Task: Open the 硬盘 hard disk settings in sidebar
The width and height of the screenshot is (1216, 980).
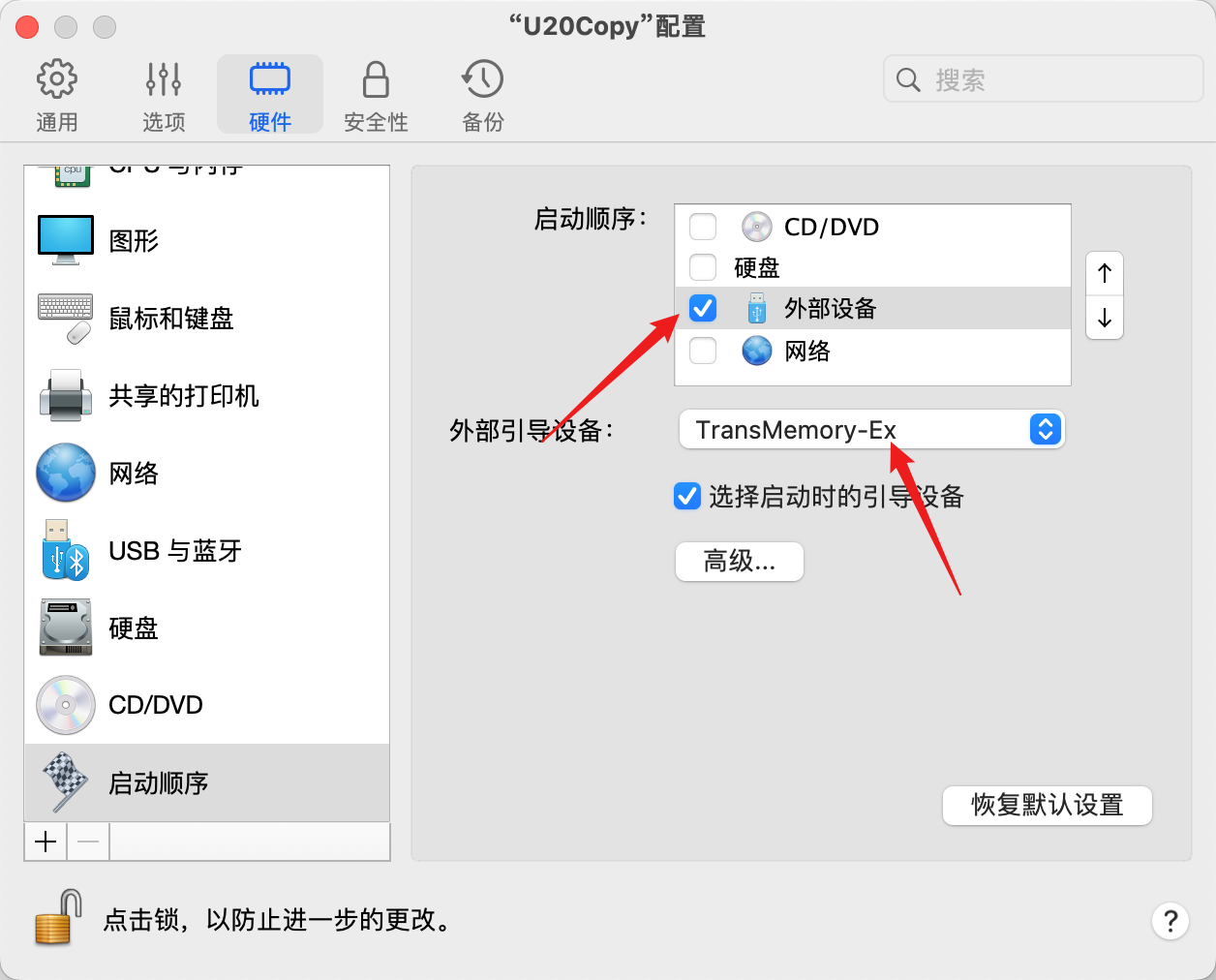Action: (x=66, y=628)
